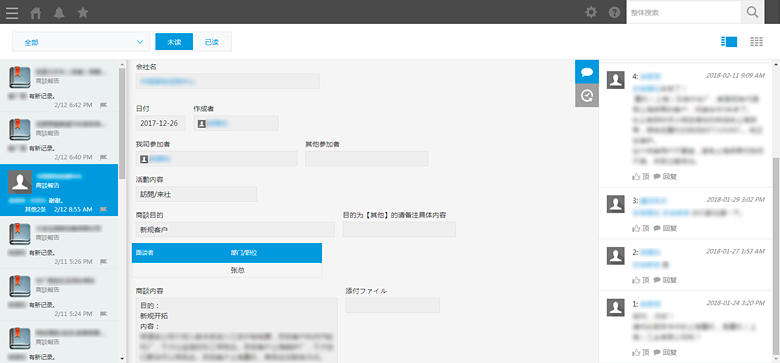Click the 其他参加者 field
780x363 pixels.
pyautogui.click(x=367, y=159)
